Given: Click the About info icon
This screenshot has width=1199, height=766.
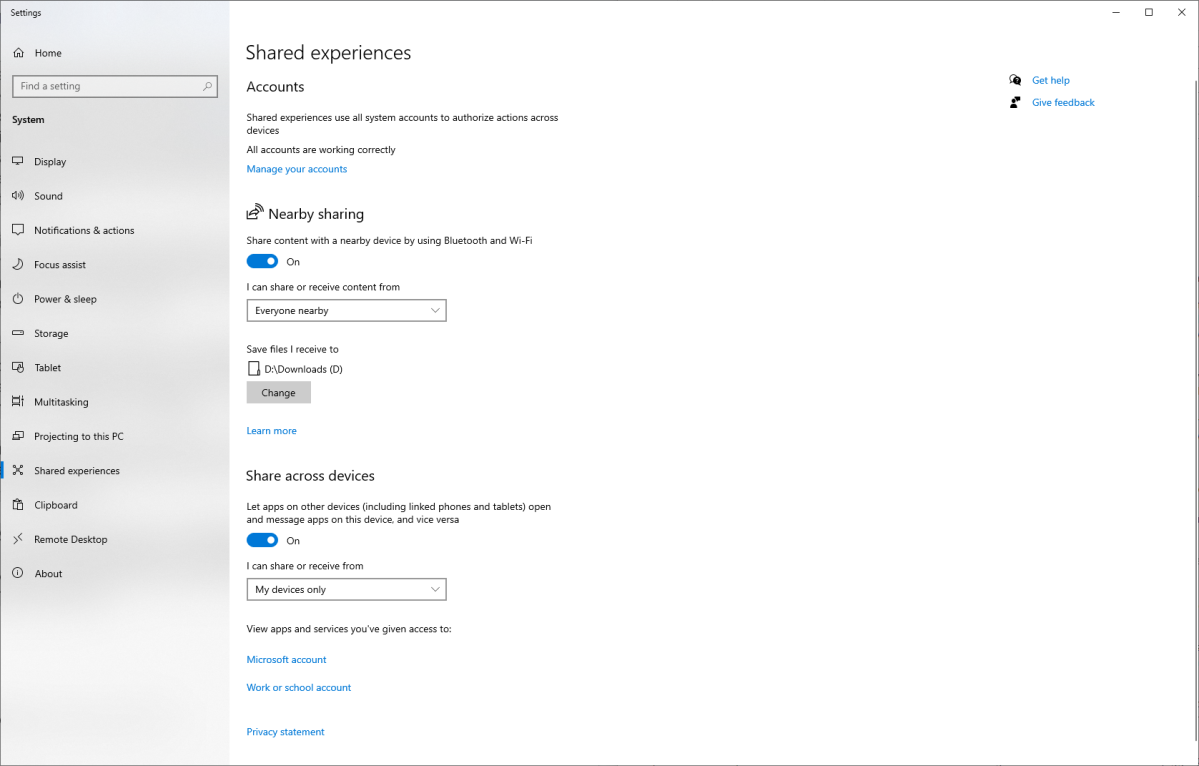Looking at the screenshot, I should click(x=18, y=573).
